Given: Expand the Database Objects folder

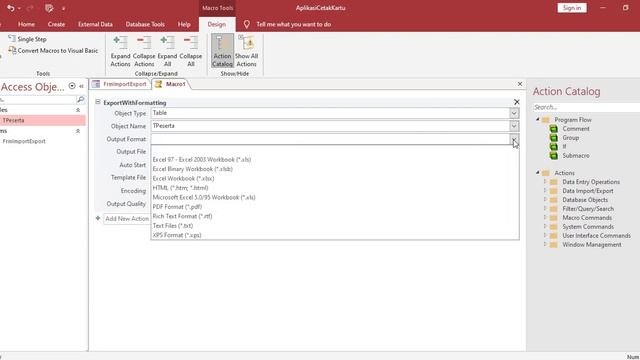Looking at the screenshot, I should coord(545,200).
